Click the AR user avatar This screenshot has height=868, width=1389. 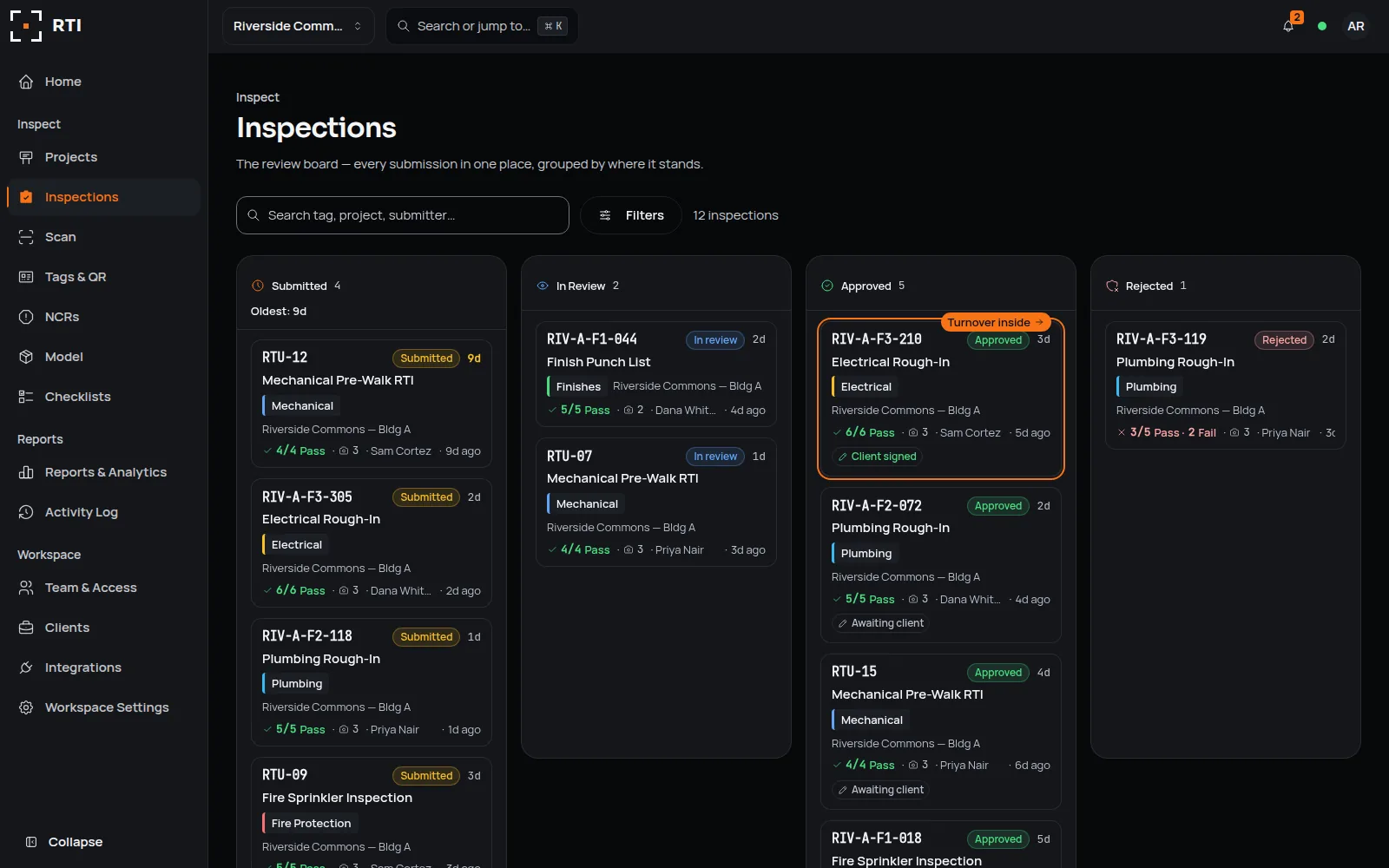[x=1355, y=26]
